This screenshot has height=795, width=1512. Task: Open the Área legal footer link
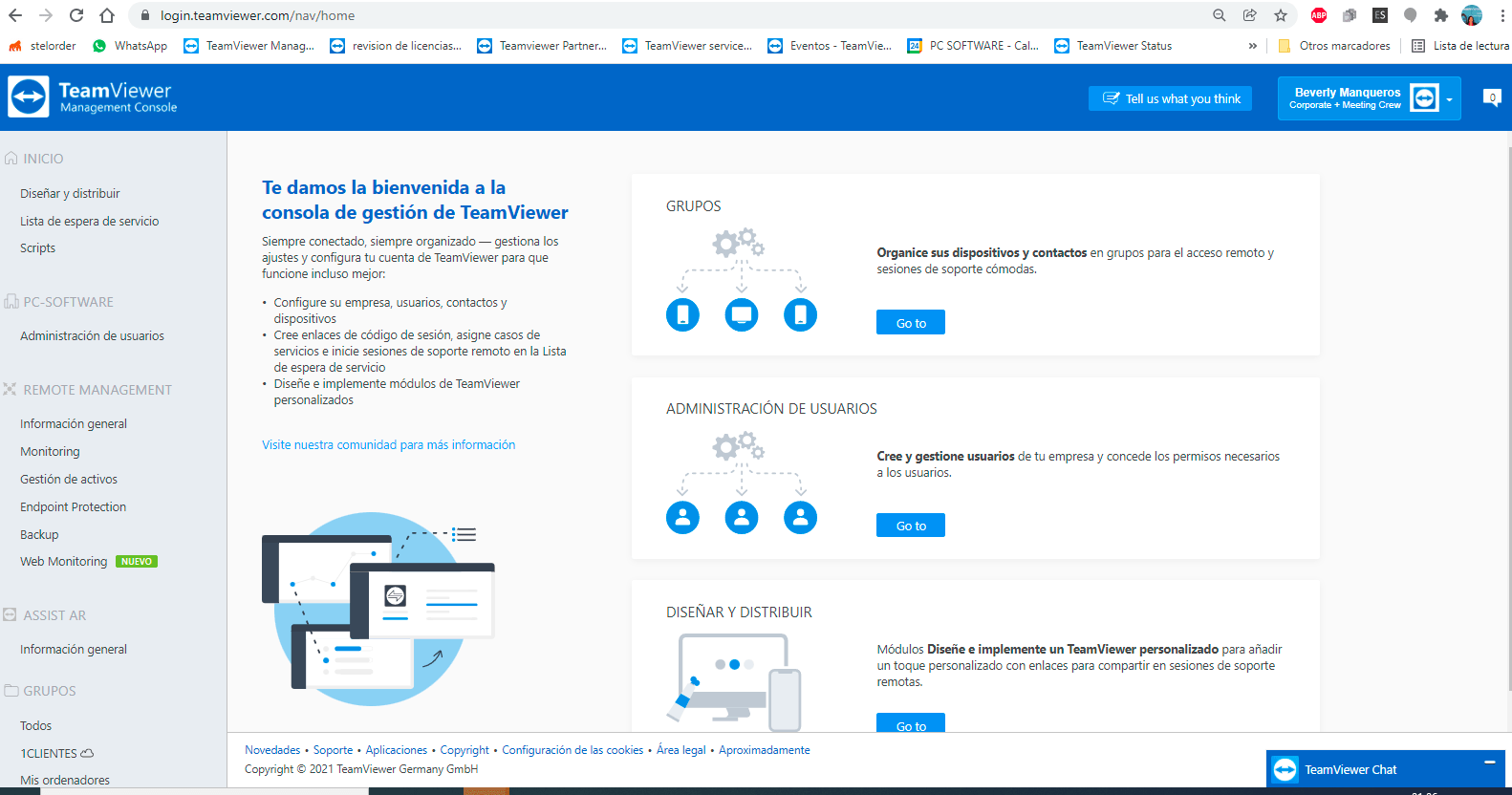680,750
